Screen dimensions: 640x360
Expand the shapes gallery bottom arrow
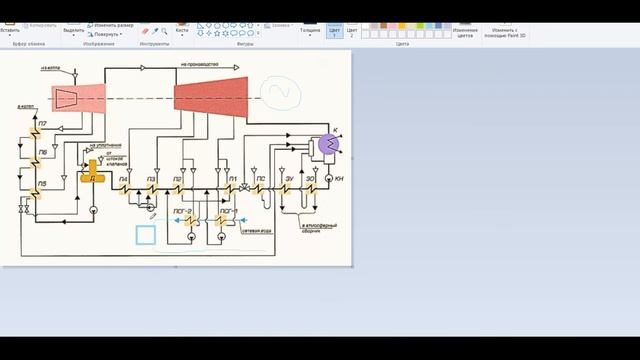coord(258,33)
